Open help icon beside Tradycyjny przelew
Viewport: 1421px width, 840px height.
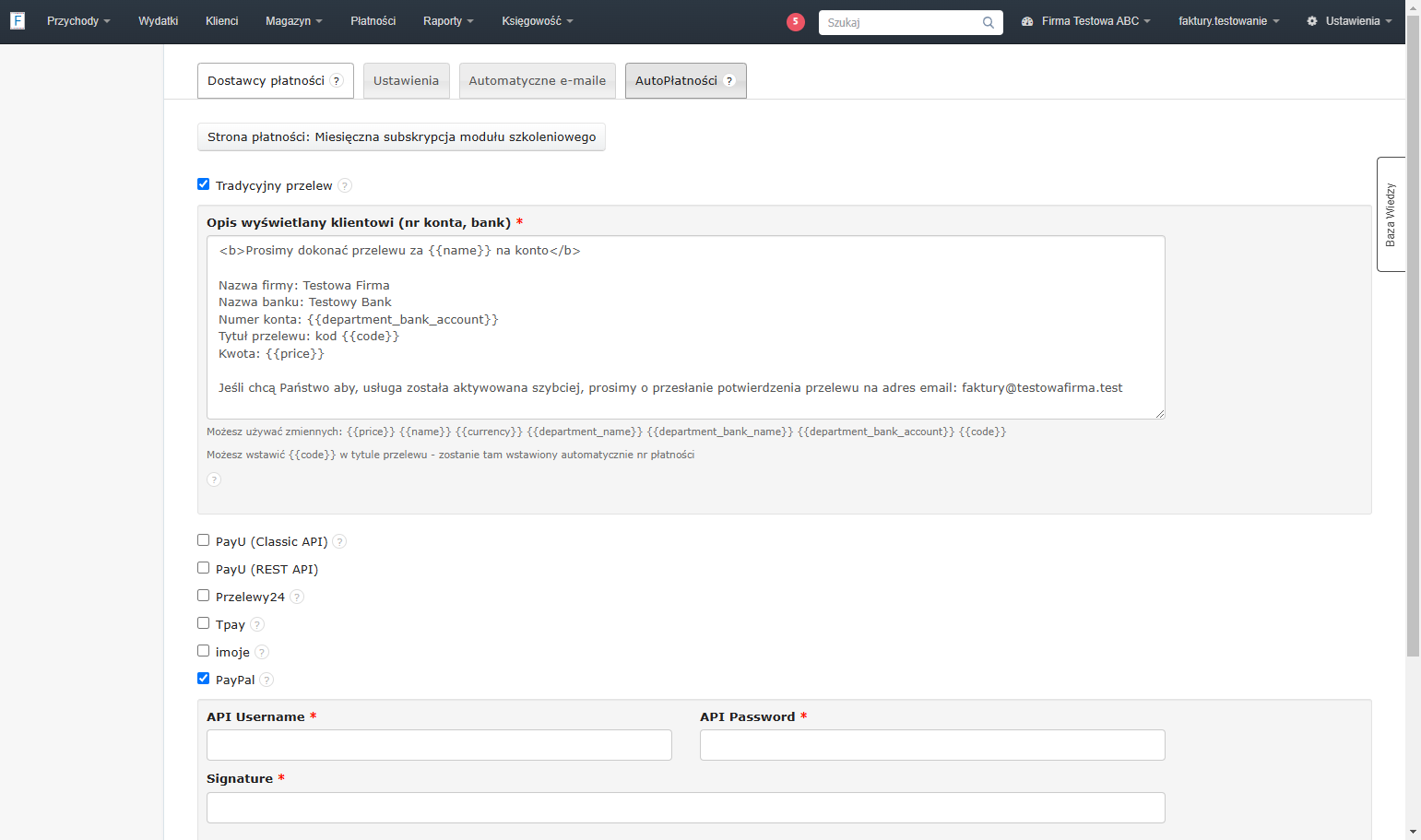coord(345,185)
